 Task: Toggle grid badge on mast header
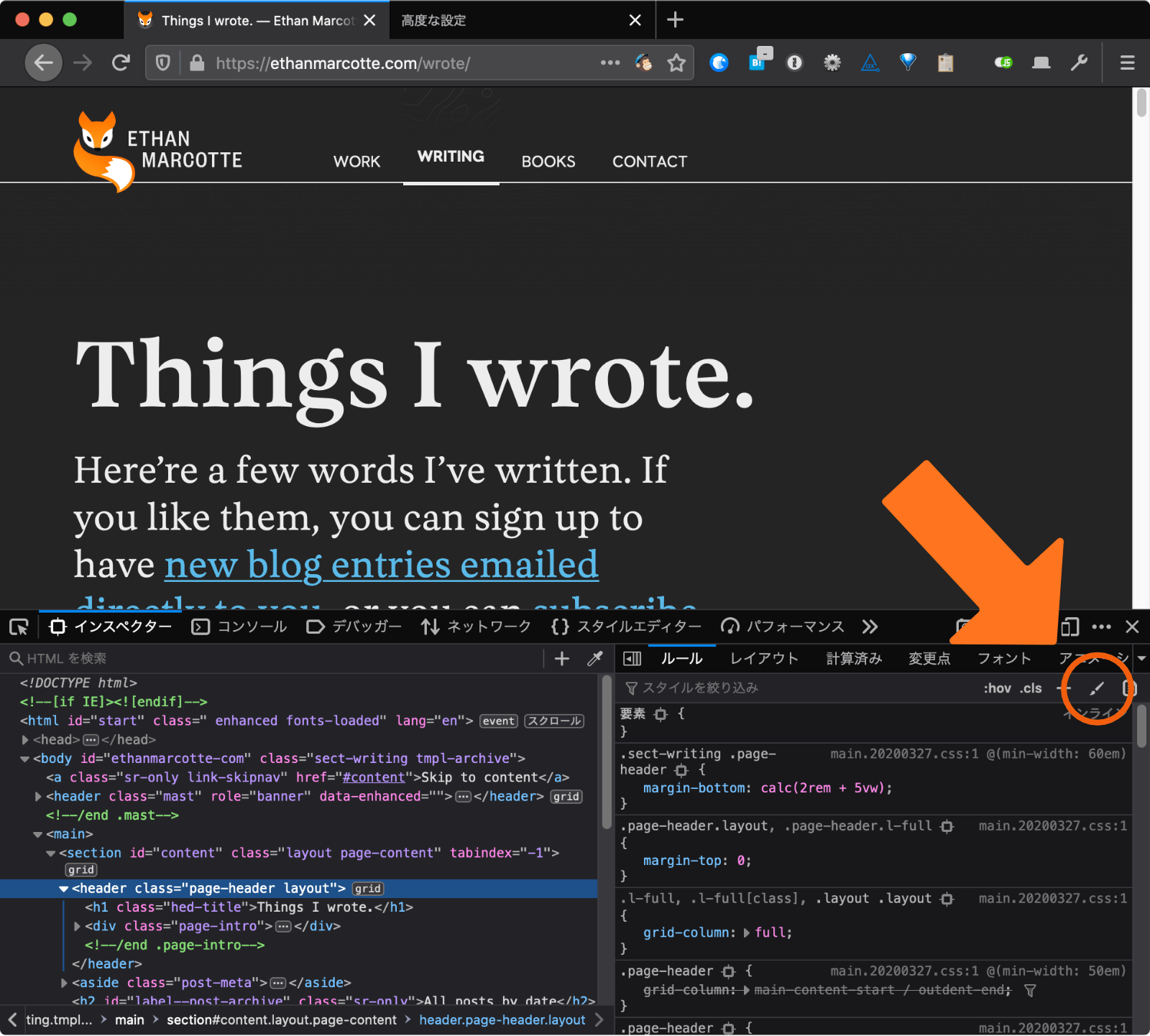(x=566, y=797)
